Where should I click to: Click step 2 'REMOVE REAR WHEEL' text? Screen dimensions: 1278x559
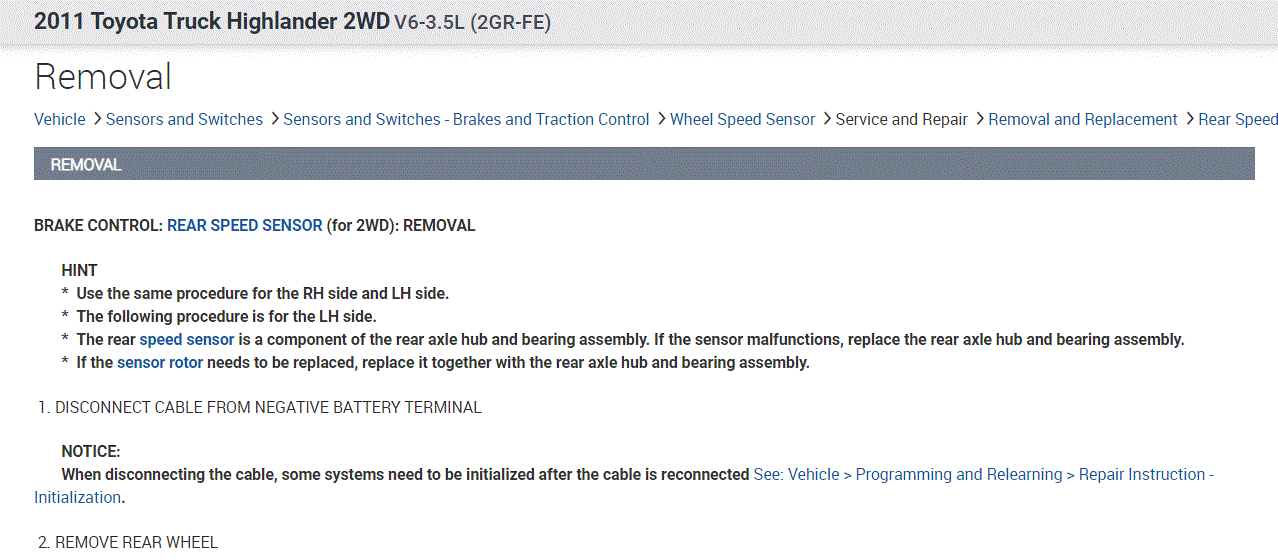point(136,542)
